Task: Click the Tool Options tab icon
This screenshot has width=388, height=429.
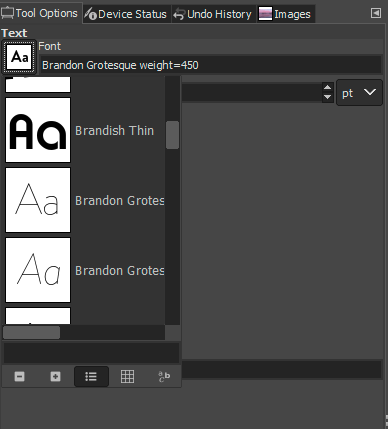Action: point(7,13)
